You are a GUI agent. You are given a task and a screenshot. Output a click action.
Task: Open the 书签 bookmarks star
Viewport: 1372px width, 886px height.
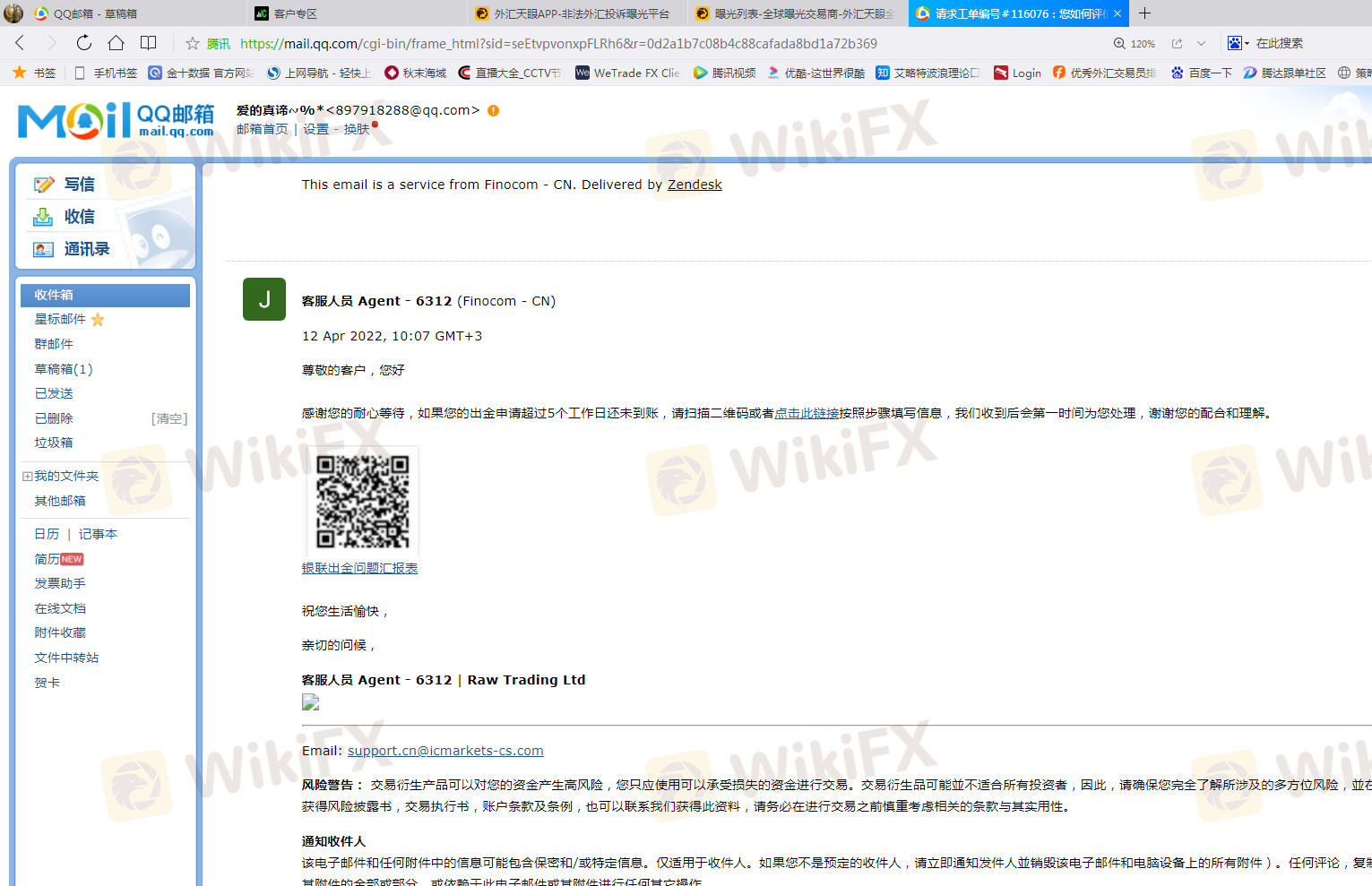[34, 73]
